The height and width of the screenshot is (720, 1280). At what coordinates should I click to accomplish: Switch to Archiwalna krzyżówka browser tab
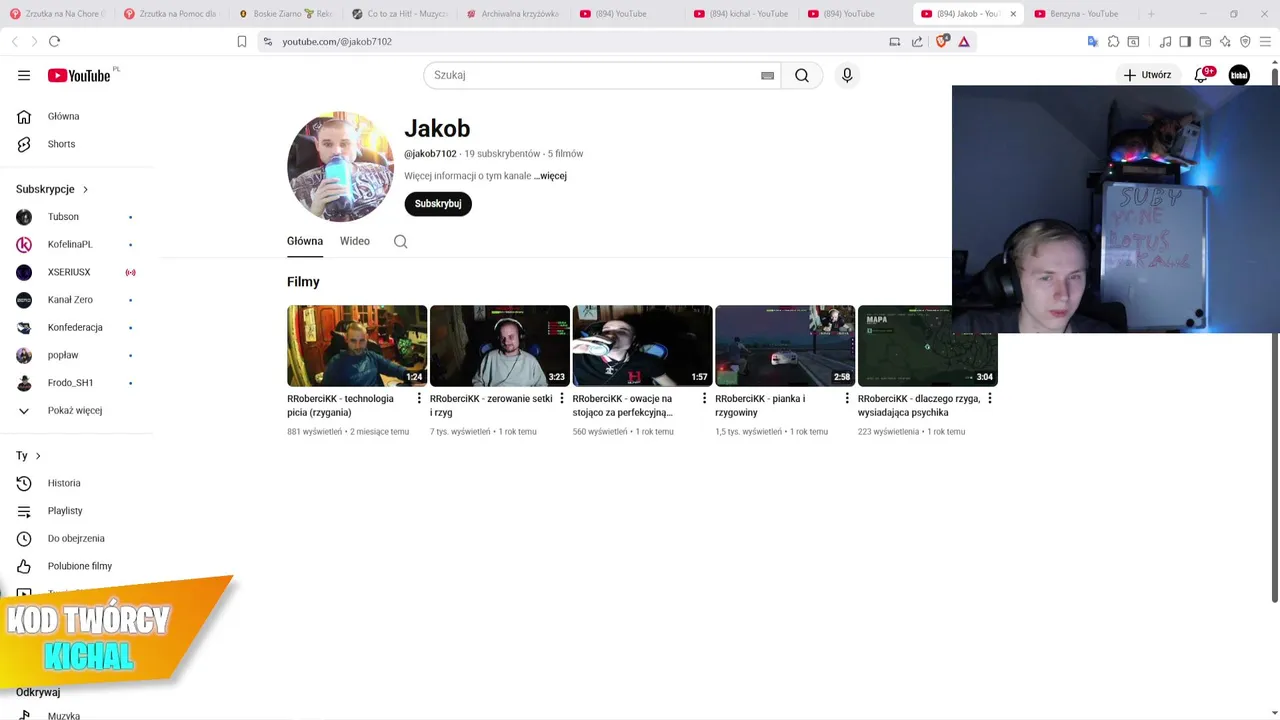tap(513, 14)
